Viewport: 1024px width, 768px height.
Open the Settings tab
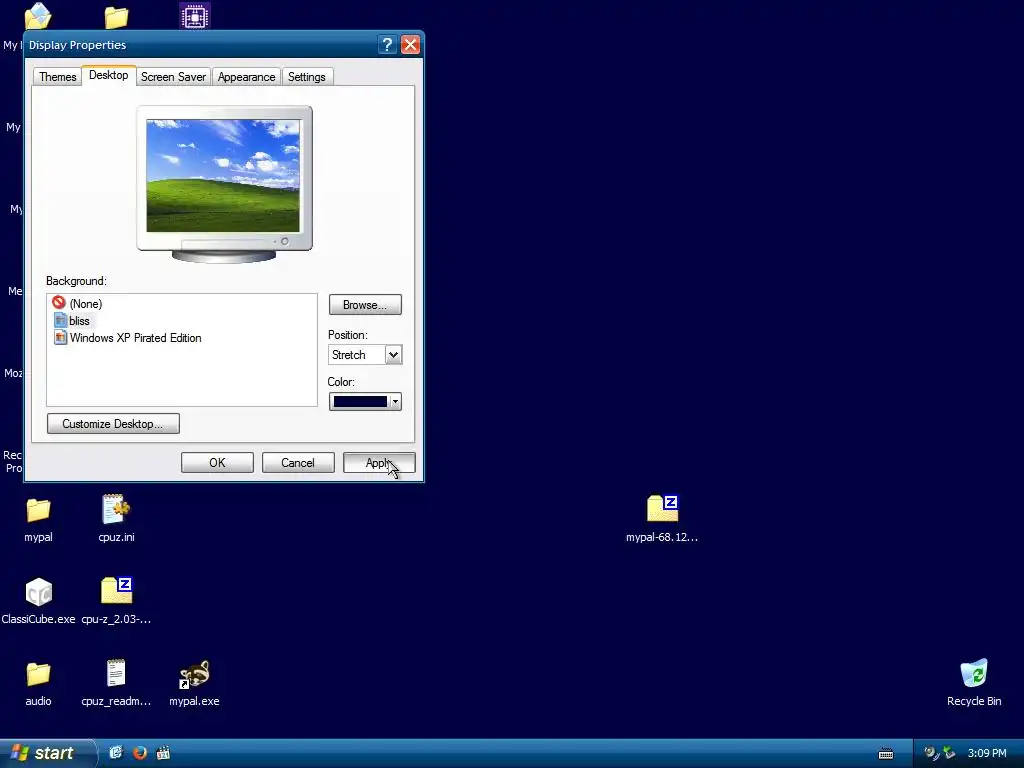point(306,77)
